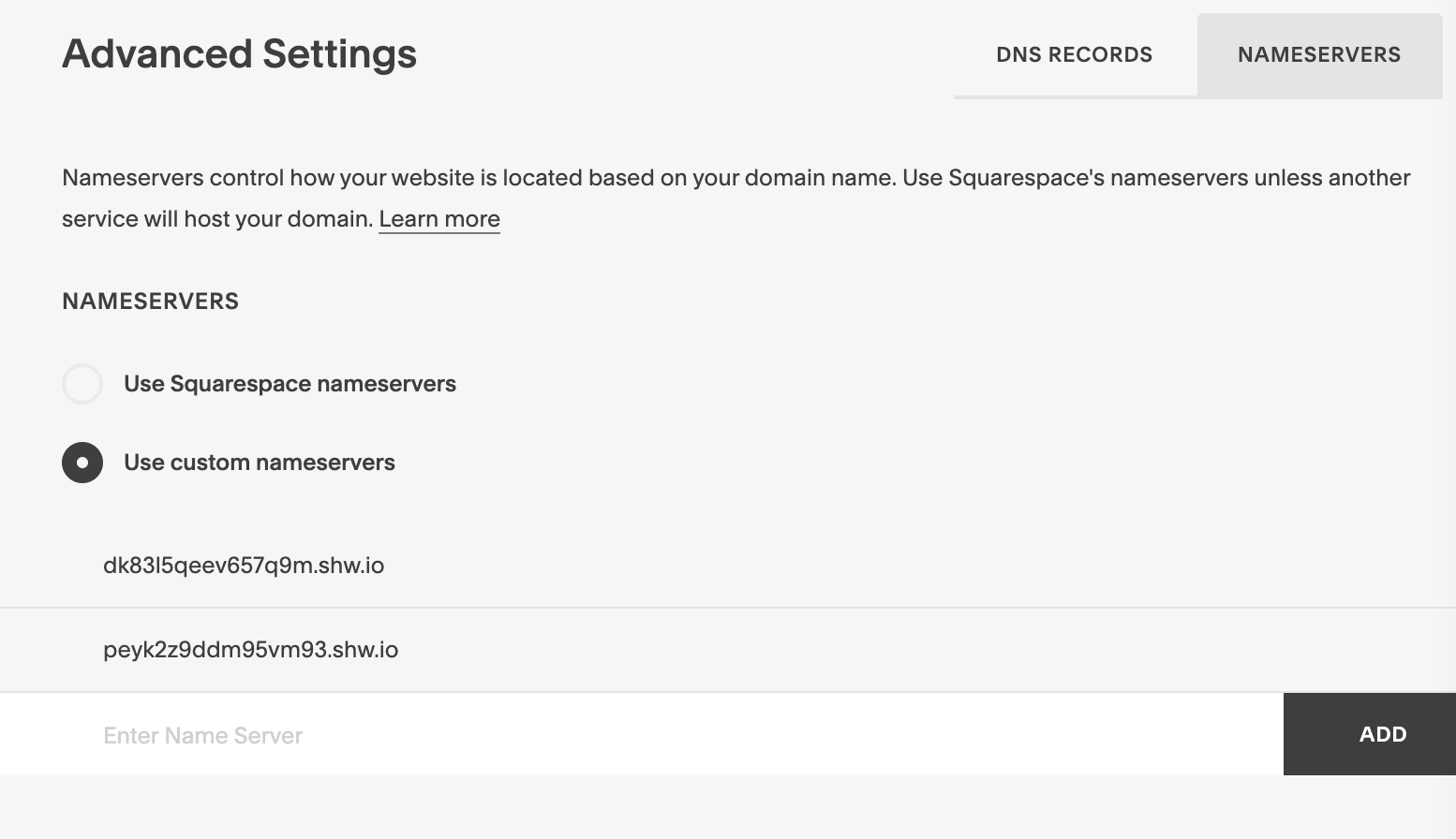Screen dimensions: 1456x839
Task: Select the Squarespace nameservers radio circle
Action: (x=82, y=384)
